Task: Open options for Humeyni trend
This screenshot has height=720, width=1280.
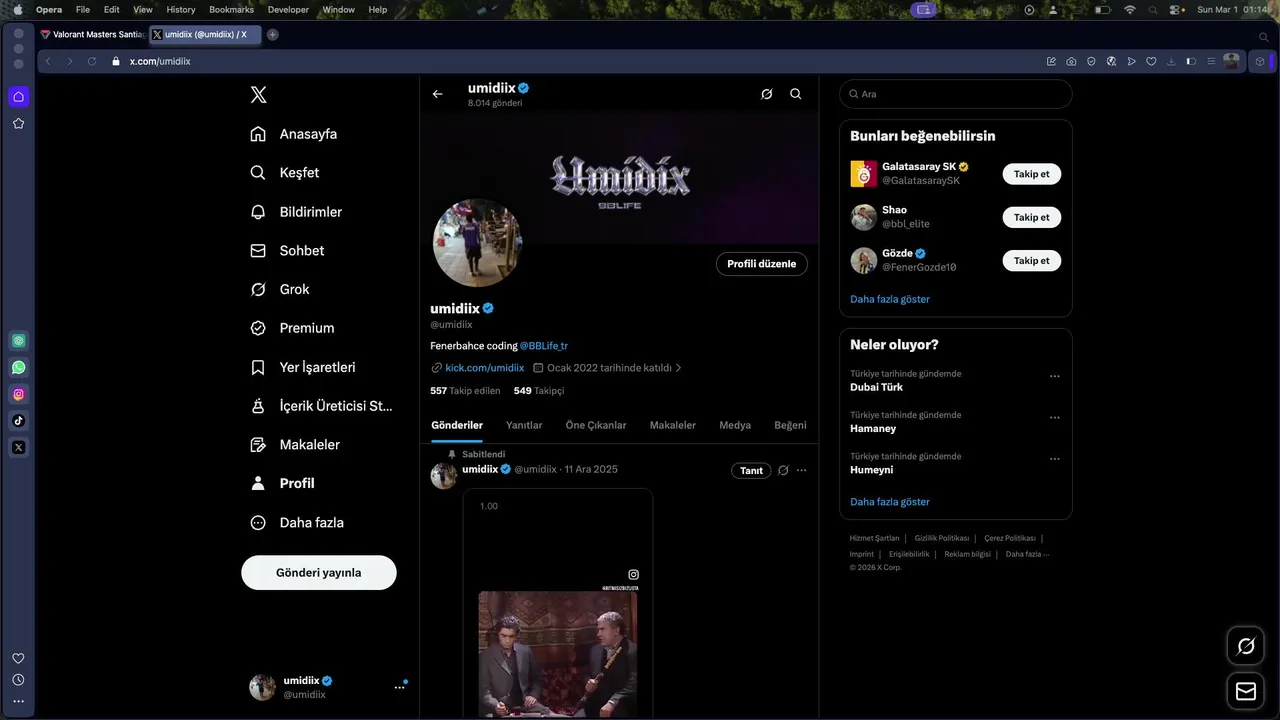Action: 1054,459
